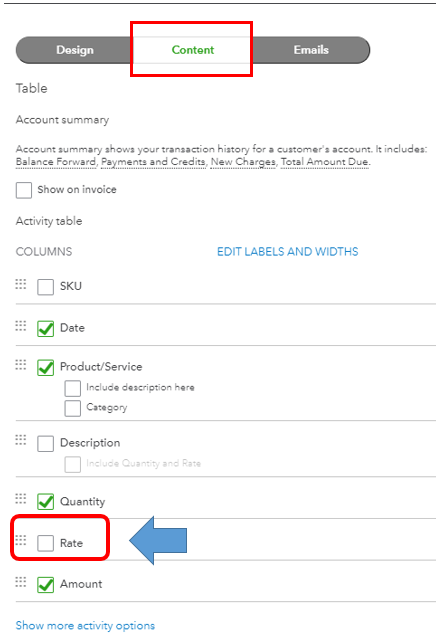Click the drag handle beside Date
Image resolution: width=436 pixels, height=641 pixels.
pyautogui.click(x=20, y=325)
